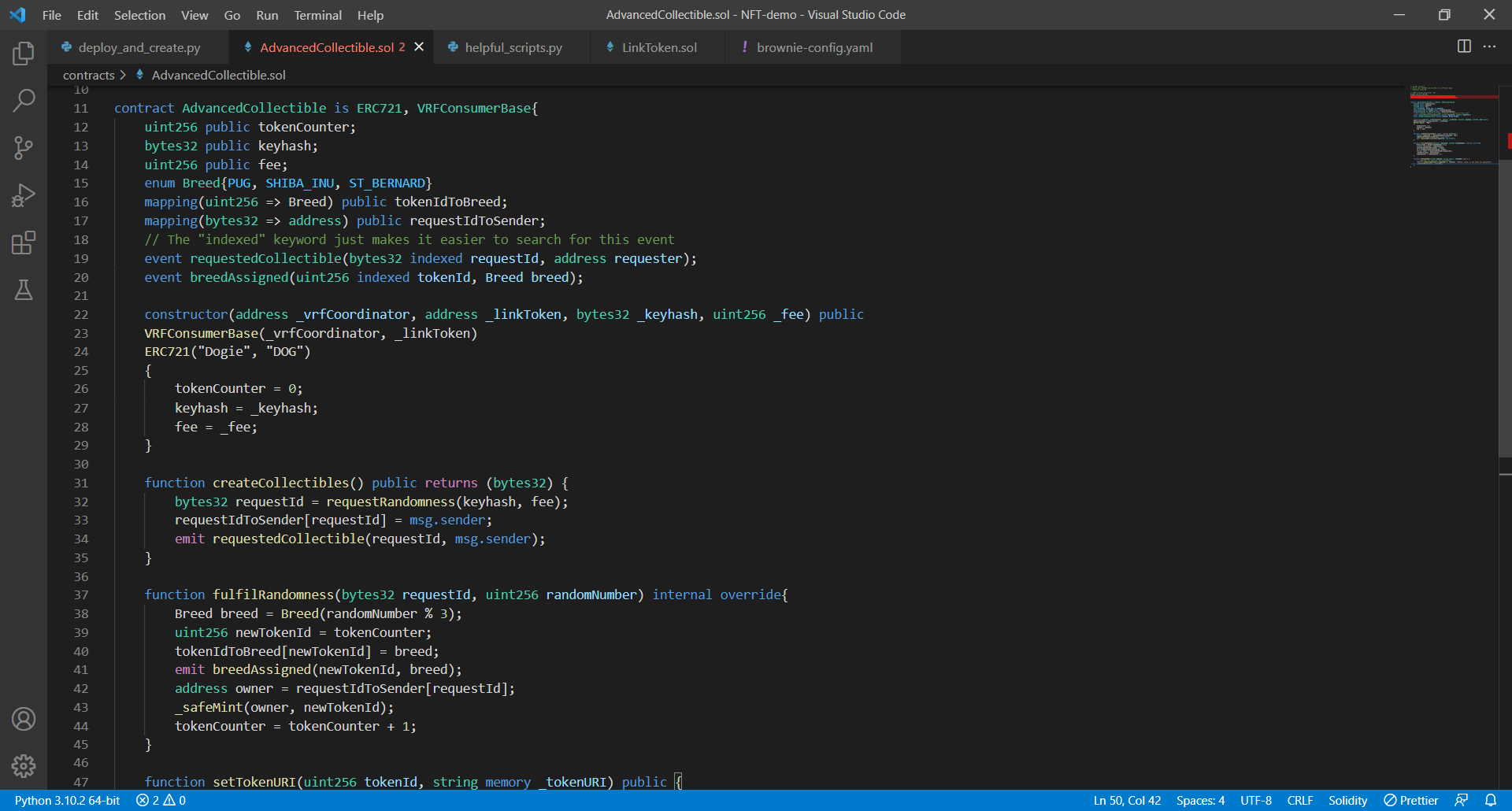Open the Accounts menu icon
The width and height of the screenshot is (1512, 811).
point(24,719)
